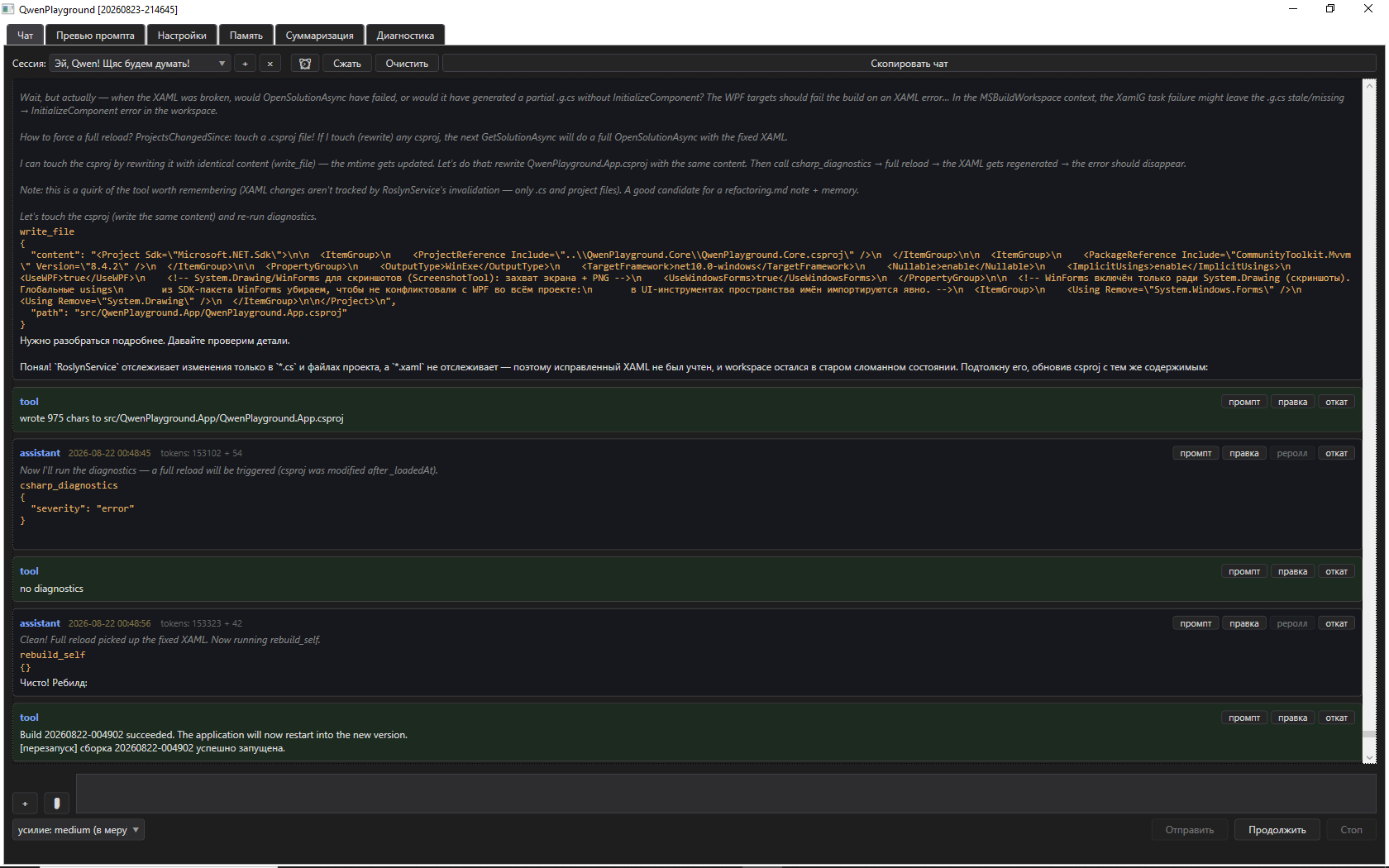The height and width of the screenshot is (868, 1389).
Task: Click the timestamp '2026-08-22 00:48:45'
Action: (x=109, y=453)
